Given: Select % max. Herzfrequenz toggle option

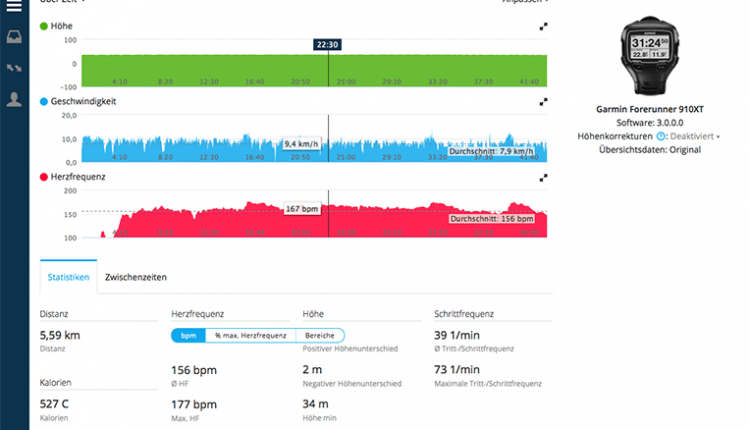Looking at the screenshot, I should point(251,335).
